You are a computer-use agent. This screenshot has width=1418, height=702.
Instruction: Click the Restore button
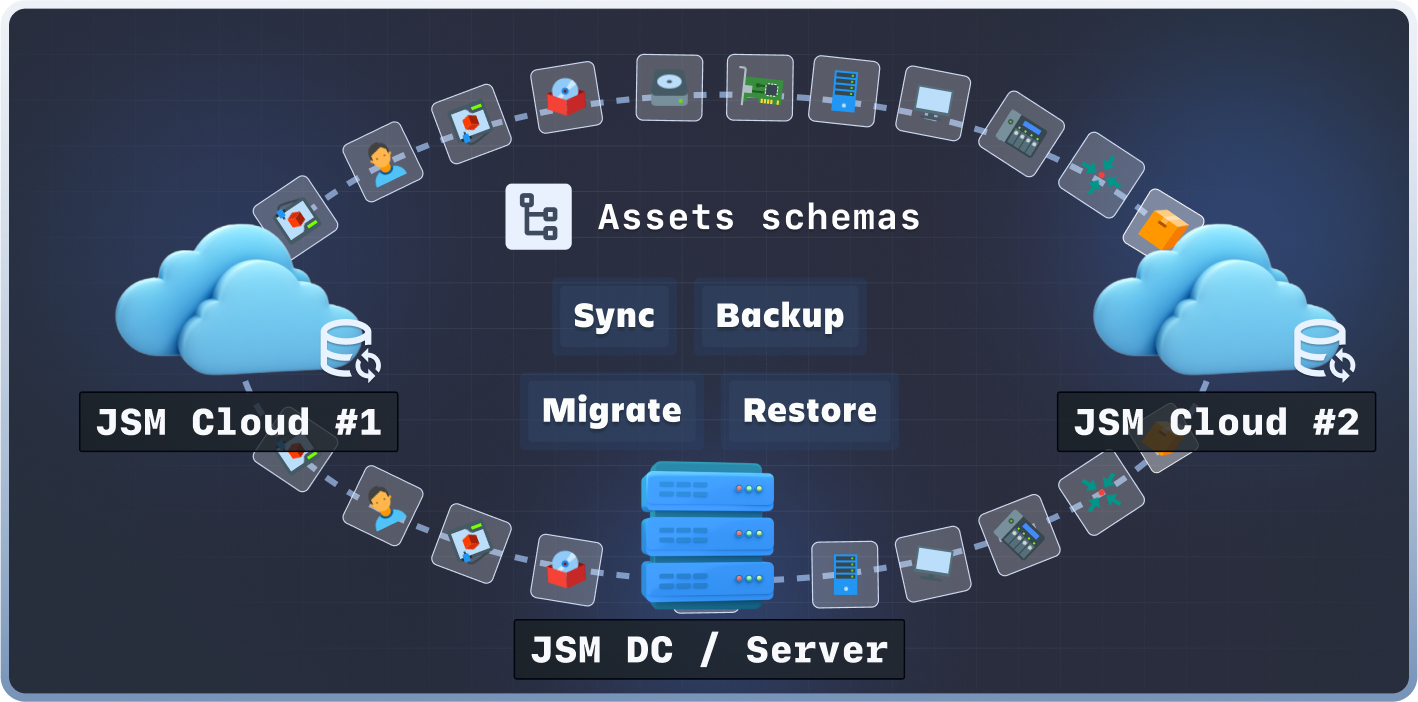(809, 411)
